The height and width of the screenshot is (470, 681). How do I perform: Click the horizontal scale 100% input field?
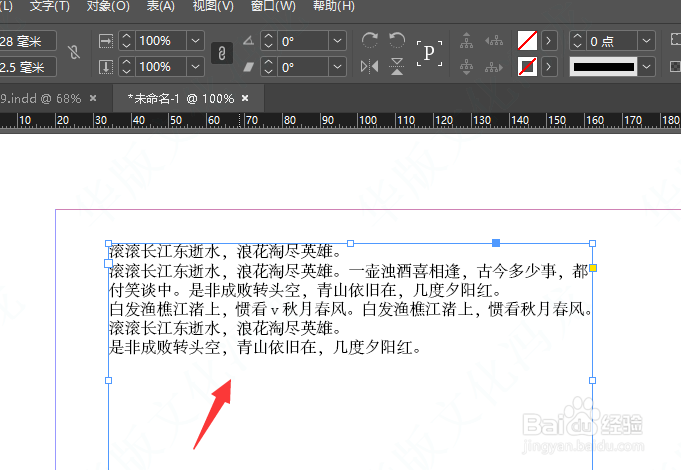161,41
